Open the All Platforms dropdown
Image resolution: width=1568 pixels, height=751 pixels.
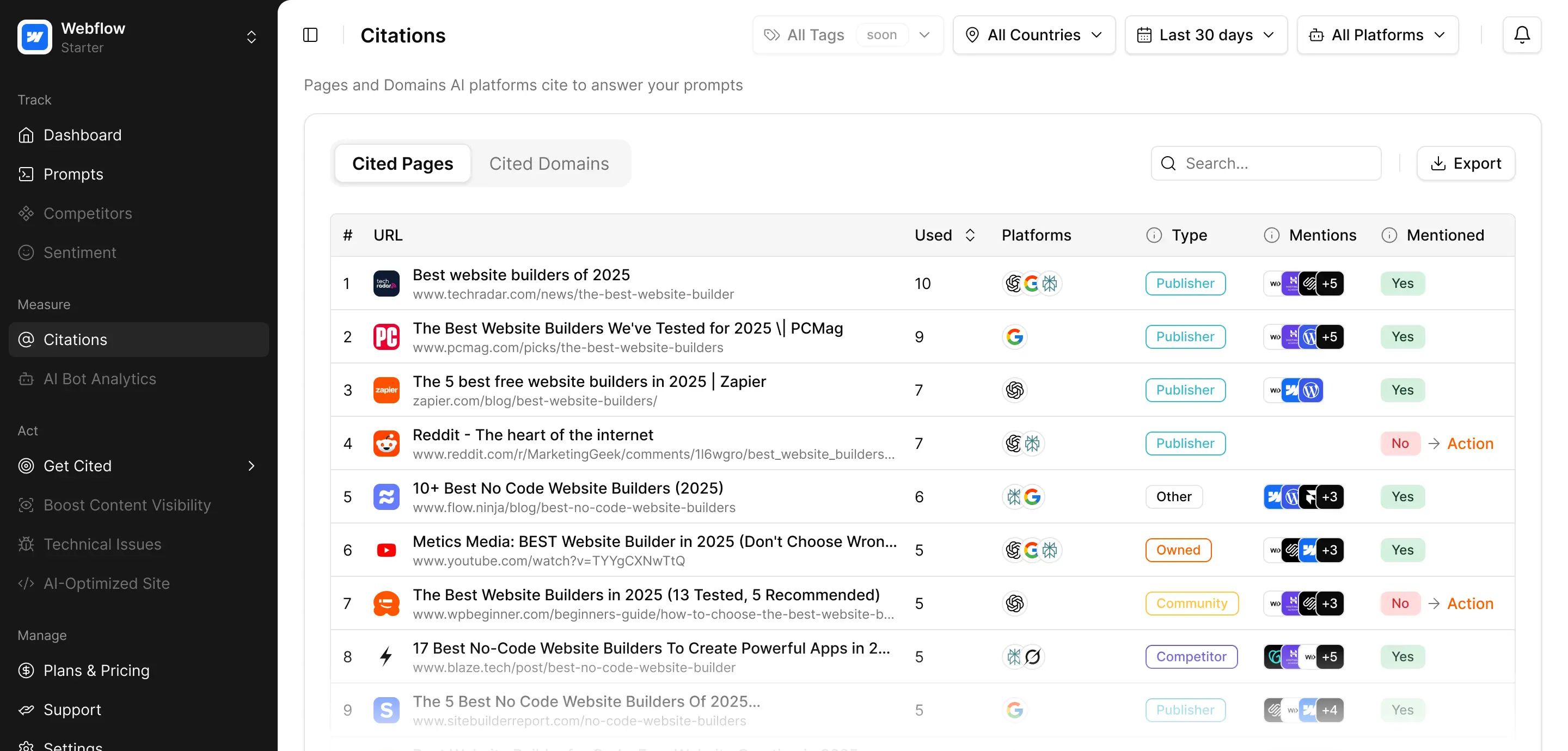point(1377,35)
